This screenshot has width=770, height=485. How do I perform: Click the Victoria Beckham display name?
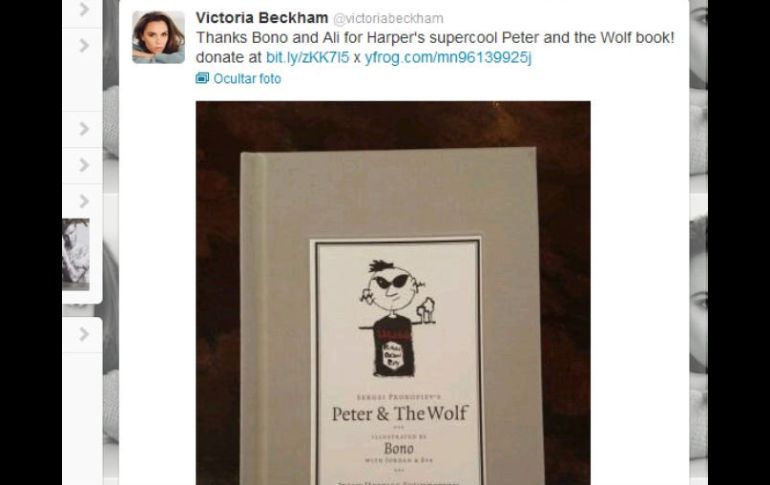[x=262, y=18]
